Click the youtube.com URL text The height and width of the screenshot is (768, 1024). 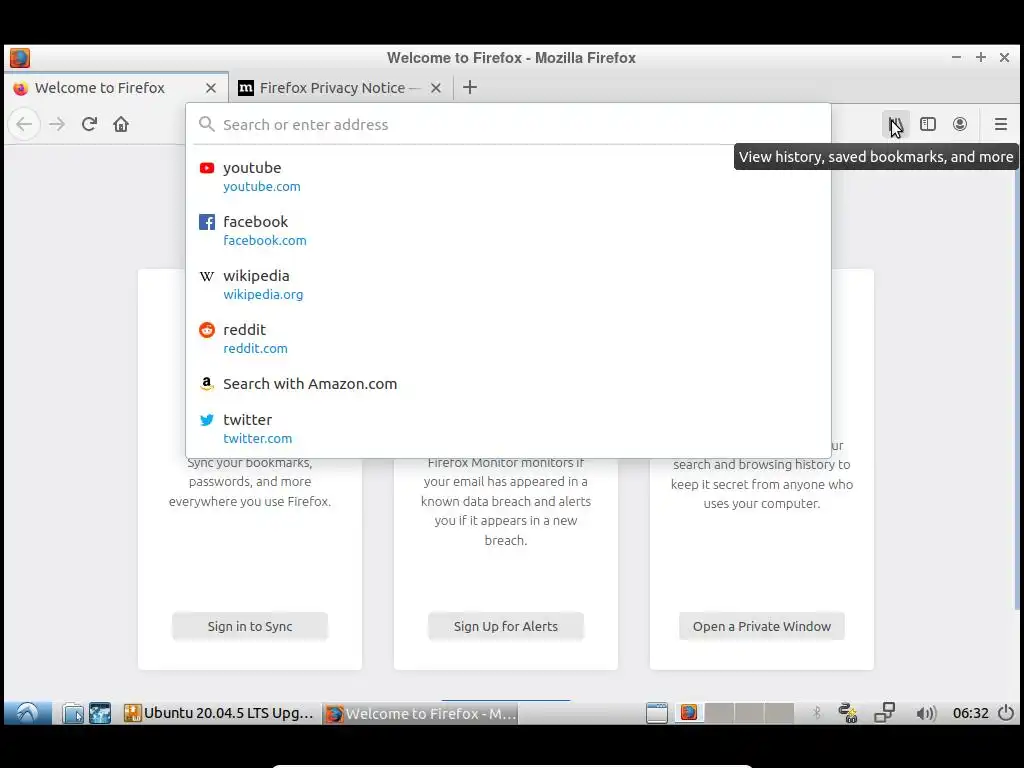coord(262,187)
